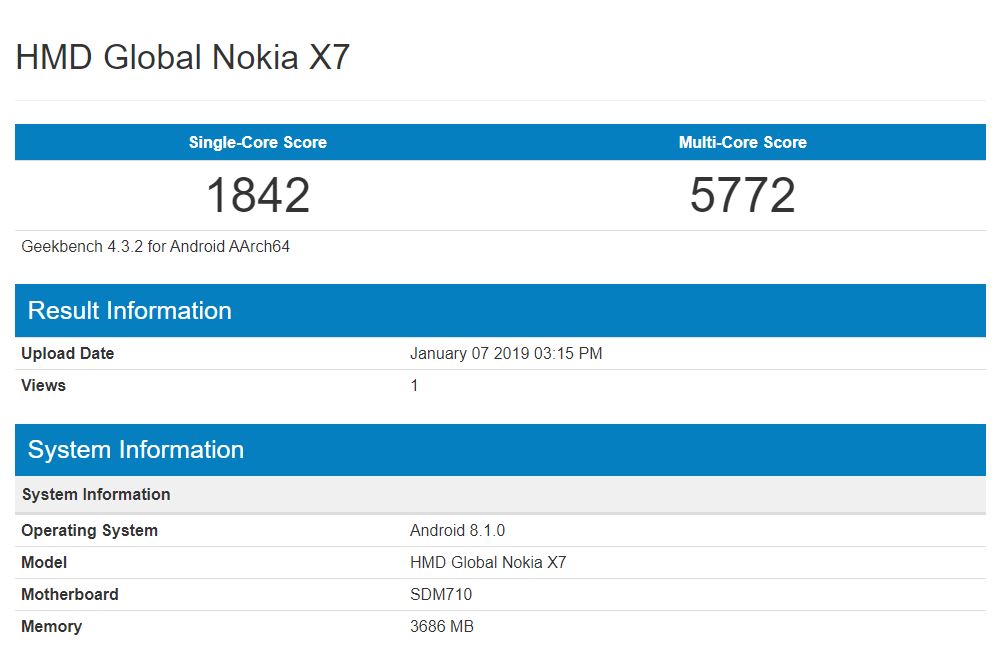This screenshot has width=994, height=662.
Task: Click the "Result Information" section heading
Action: point(130,311)
